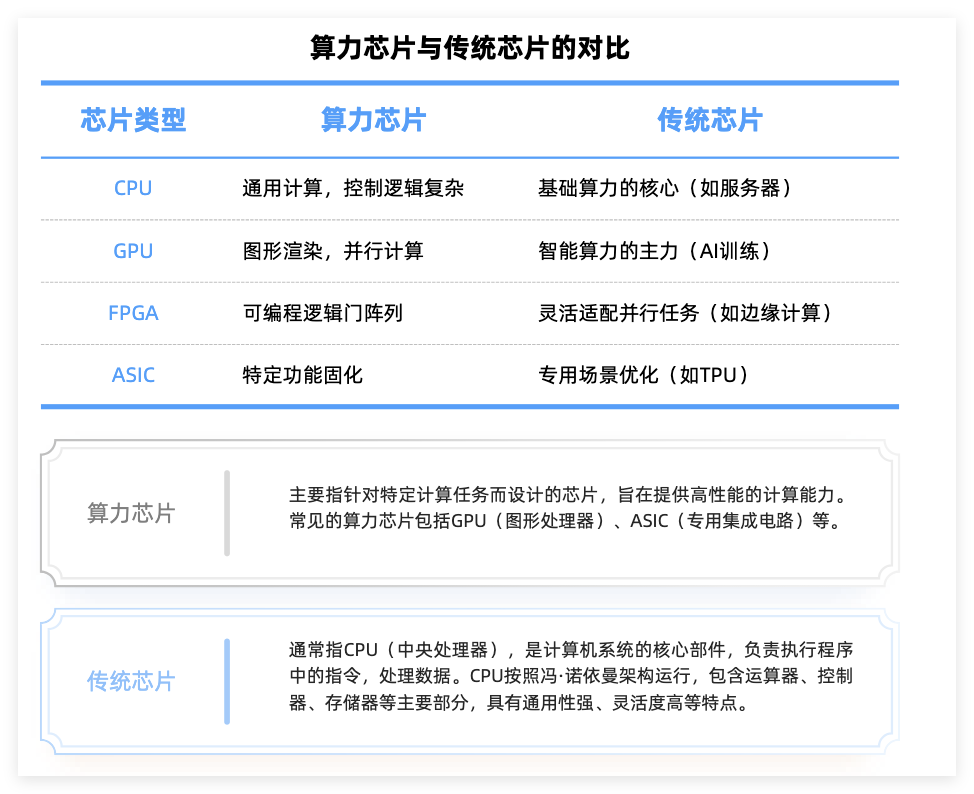Click the title 算力芯片与传统芯片的对比
The height and width of the screenshot is (794, 974).
pos(469,48)
